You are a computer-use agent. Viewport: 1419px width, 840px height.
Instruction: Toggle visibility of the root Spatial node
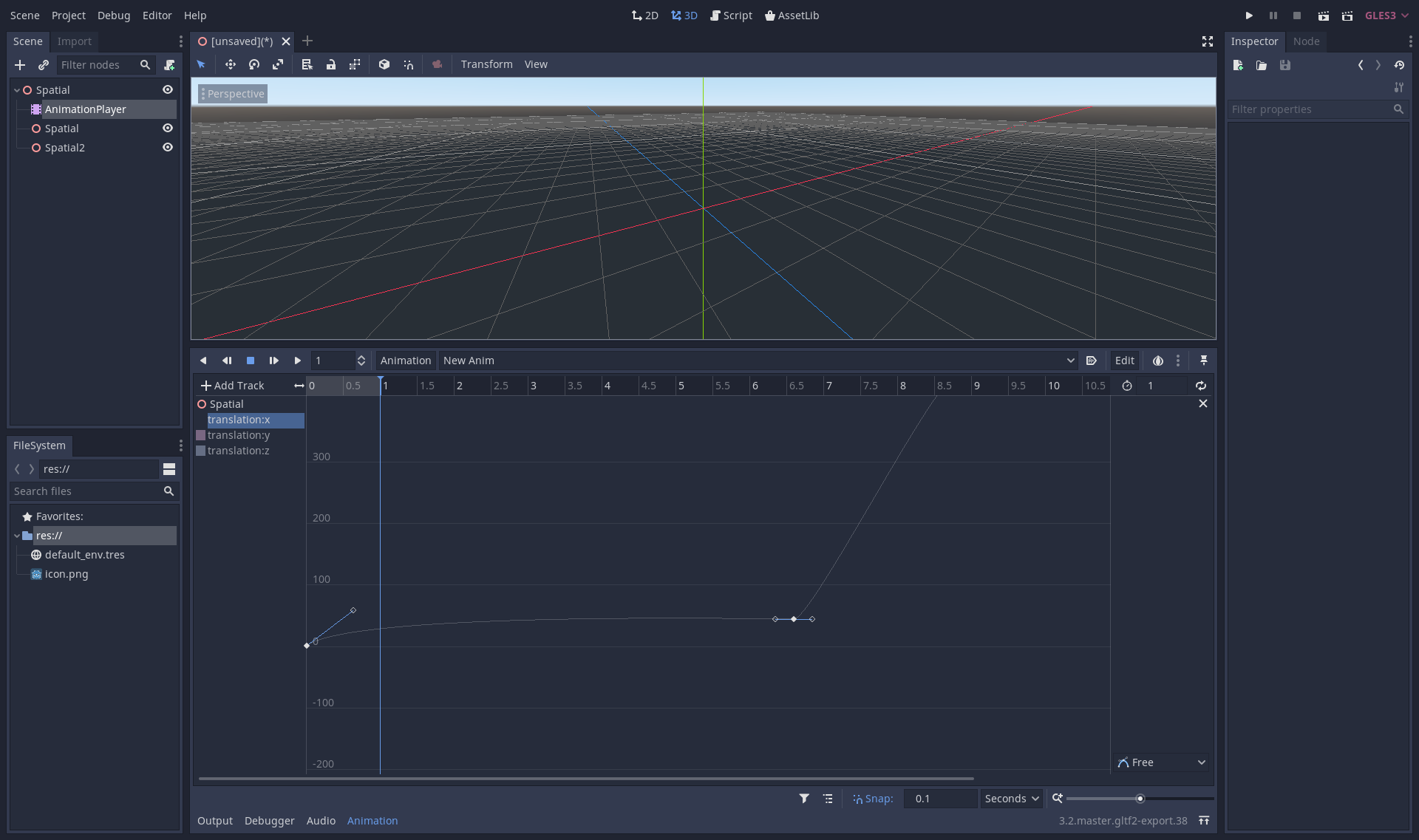[168, 89]
